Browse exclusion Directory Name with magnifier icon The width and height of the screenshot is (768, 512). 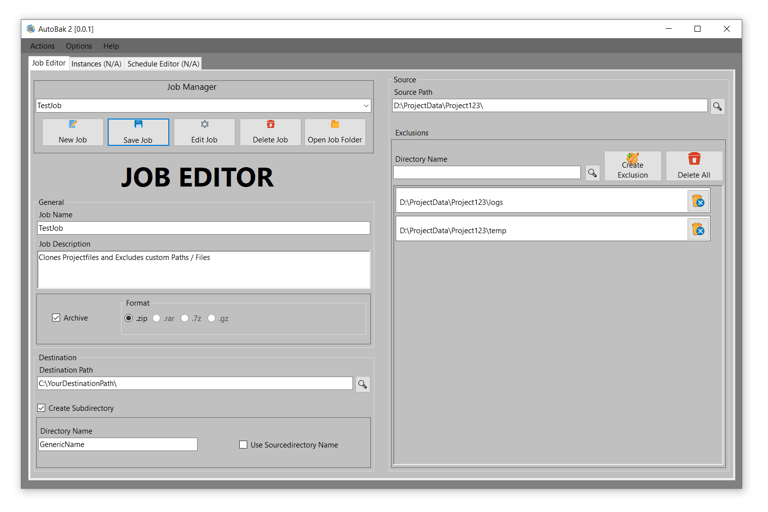(592, 172)
